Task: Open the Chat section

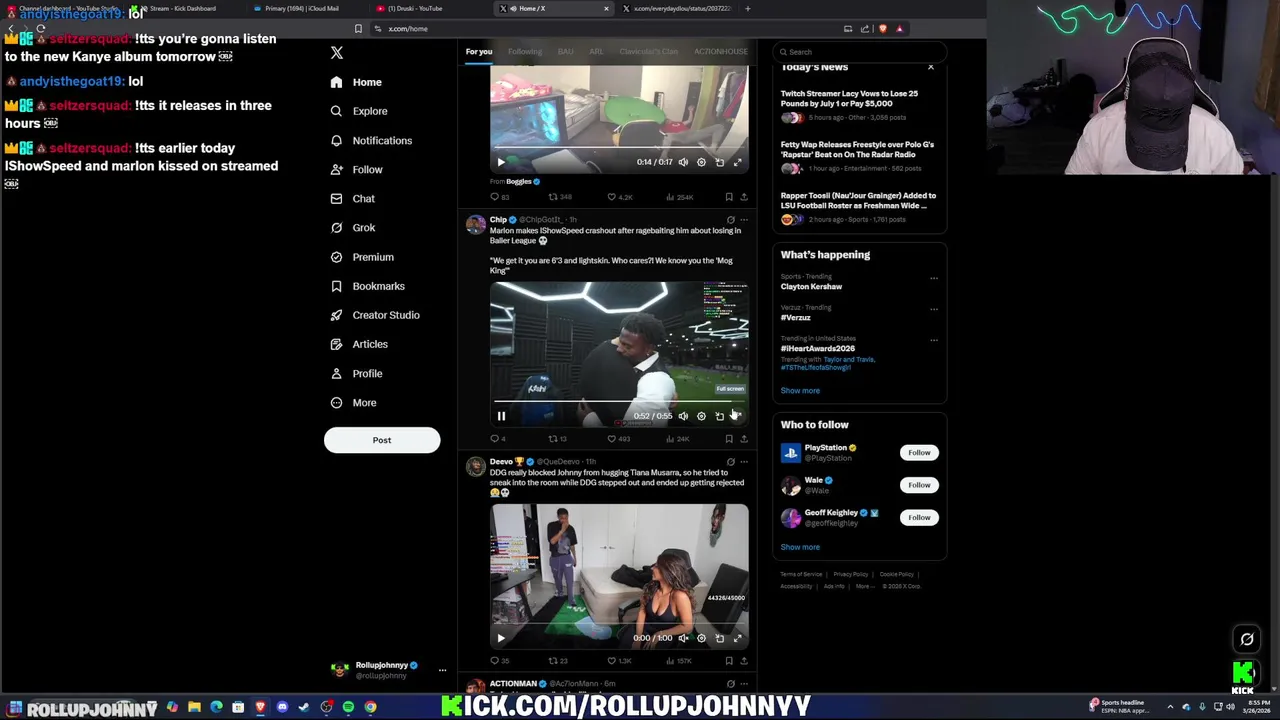Action: point(352,199)
